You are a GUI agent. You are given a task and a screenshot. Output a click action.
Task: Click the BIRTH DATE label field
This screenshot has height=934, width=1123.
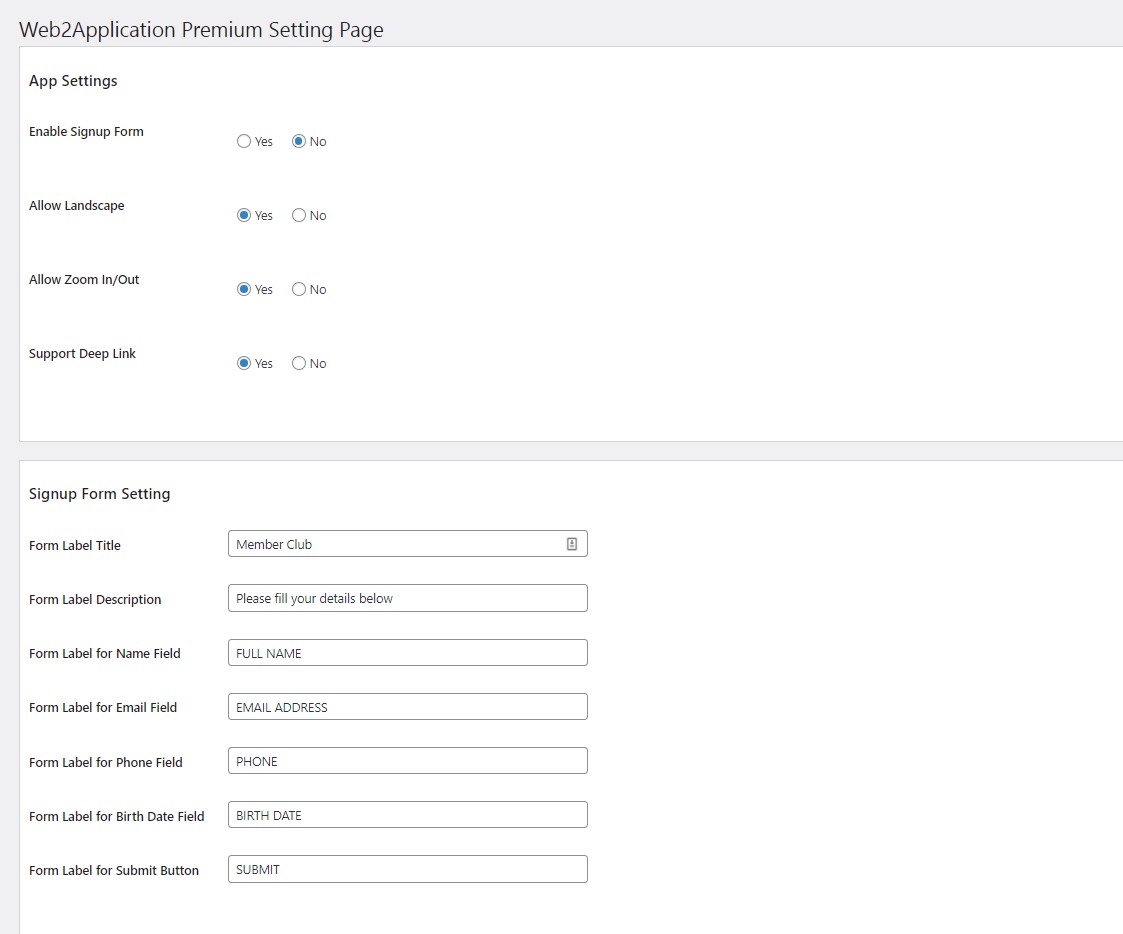408,815
